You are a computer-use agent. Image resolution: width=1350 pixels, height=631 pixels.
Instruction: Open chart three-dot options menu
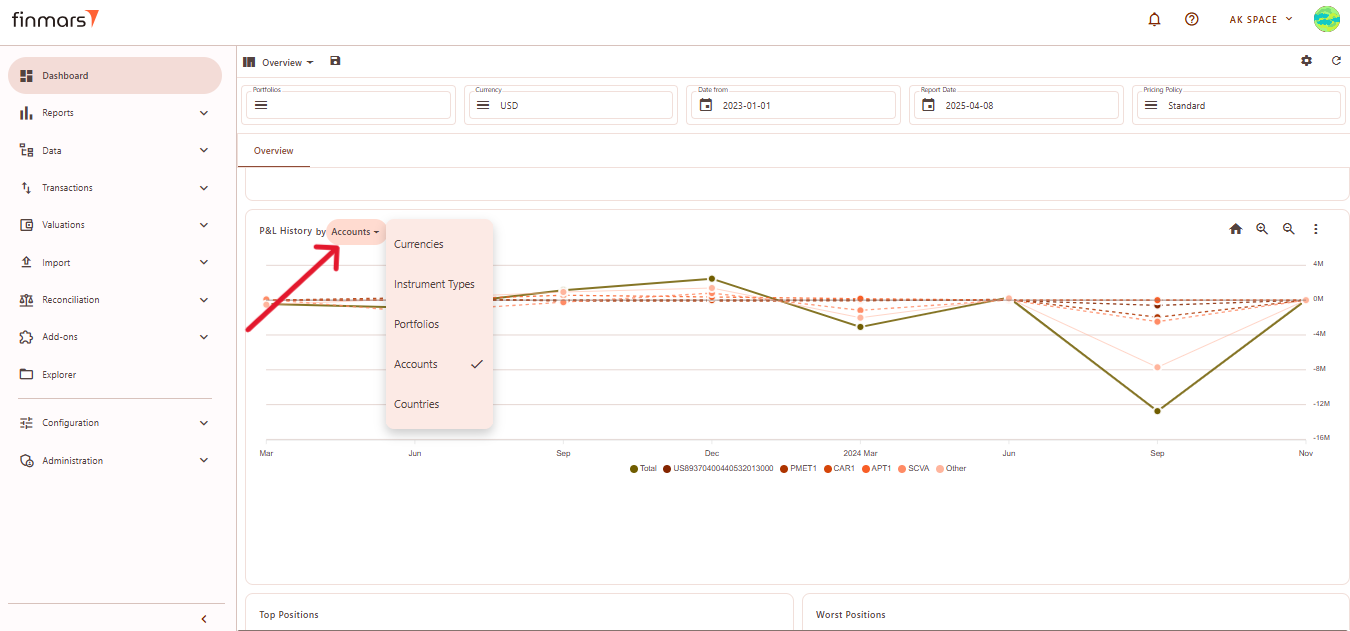pos(1316,229)
